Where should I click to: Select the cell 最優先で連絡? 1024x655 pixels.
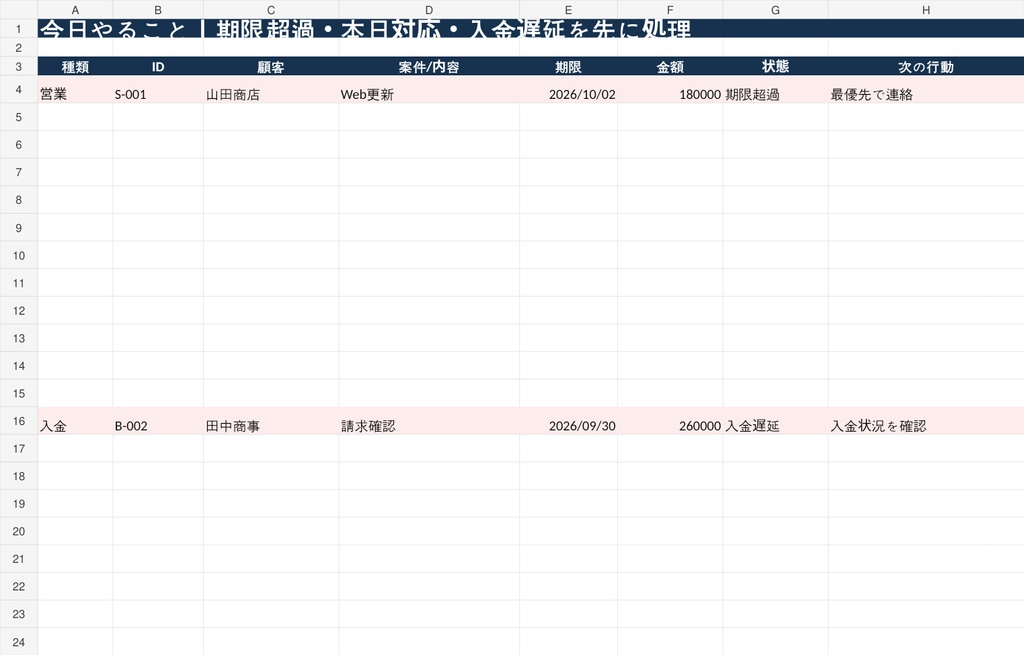click(x=926, y=89)
